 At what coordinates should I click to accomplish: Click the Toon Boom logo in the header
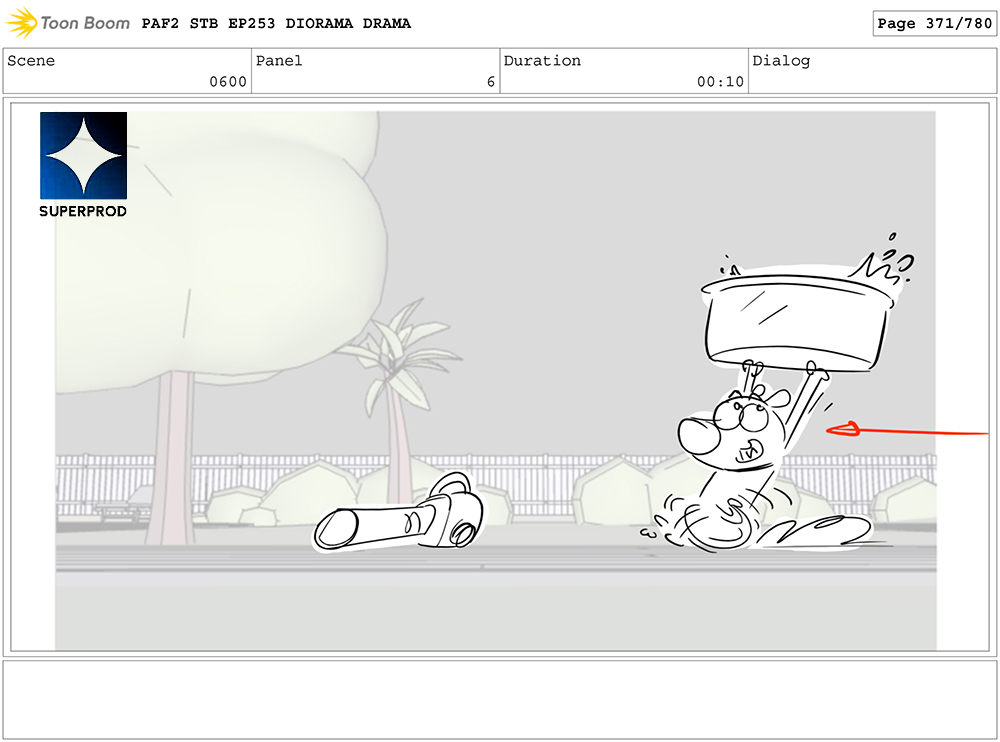68,23
